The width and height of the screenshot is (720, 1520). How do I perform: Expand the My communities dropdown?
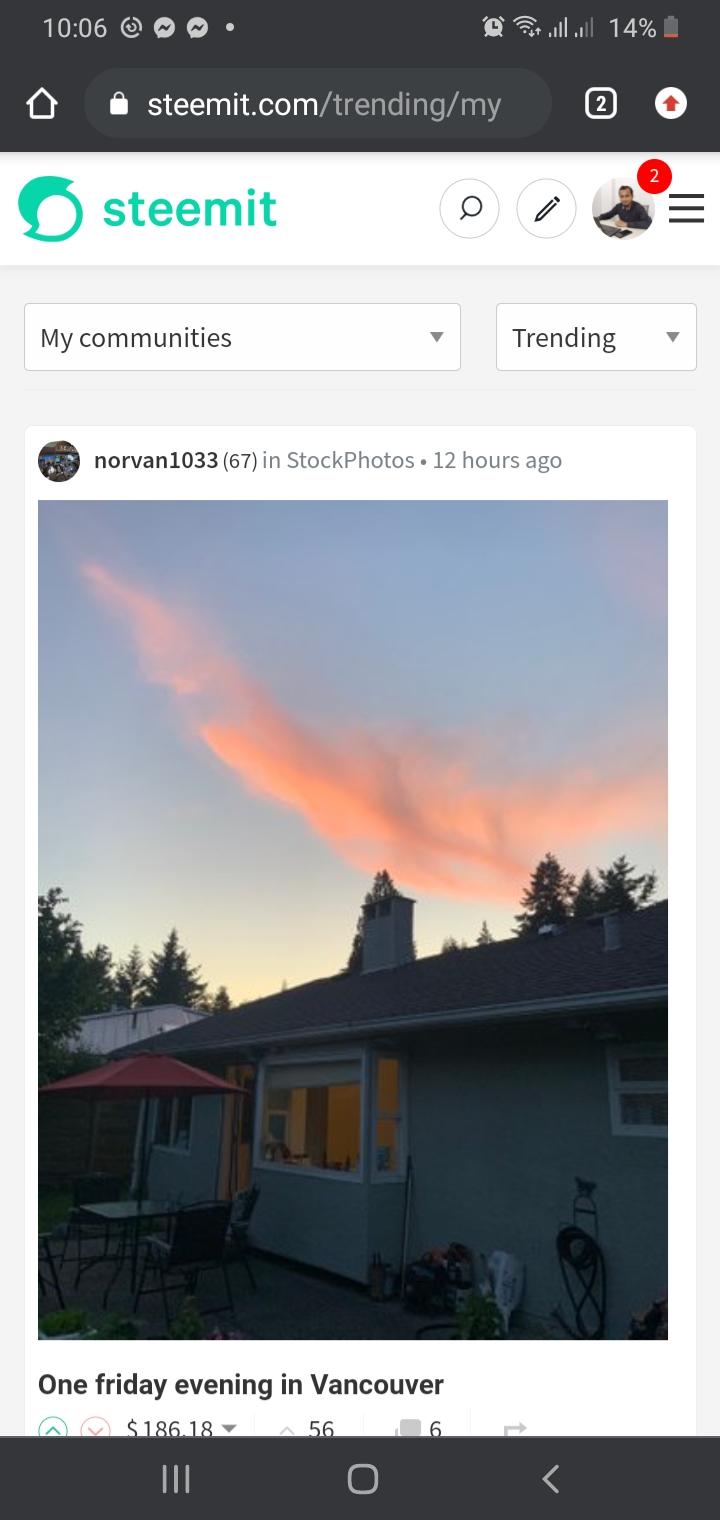click(242, 337)
